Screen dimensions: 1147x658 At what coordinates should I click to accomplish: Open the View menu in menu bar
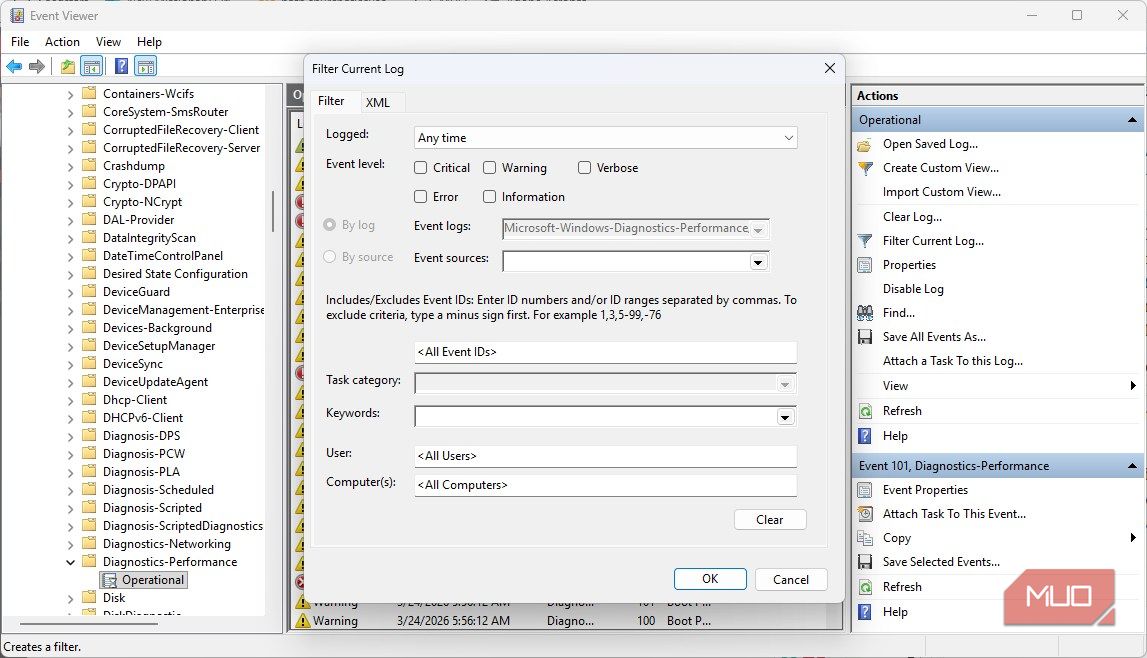pyautogui.click(x=108, y=42)
